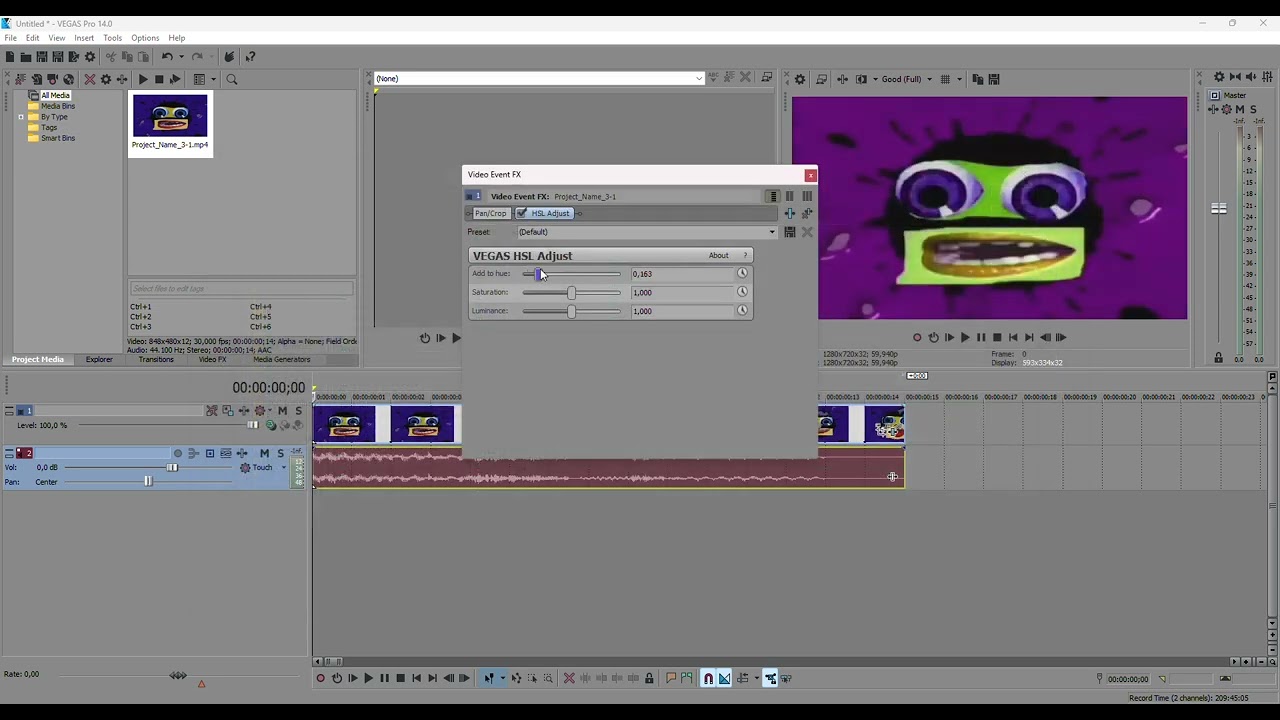Toggle Loop Playback in the transport bar
The height and width of the screenshot is (720, 1280).
click(336, 678)
